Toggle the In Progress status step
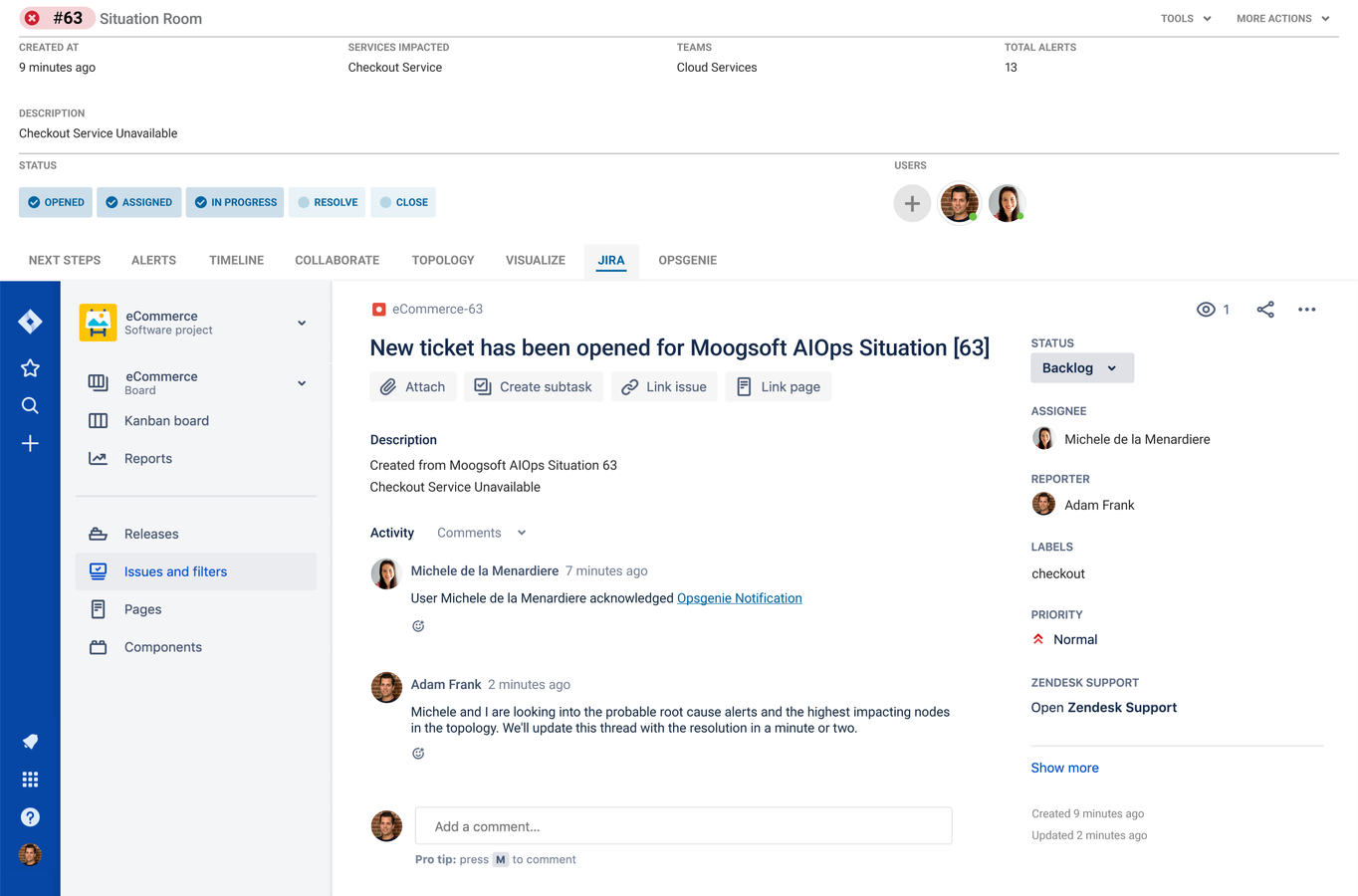The width and height of the screenshot is (1358, 896). 236,202
